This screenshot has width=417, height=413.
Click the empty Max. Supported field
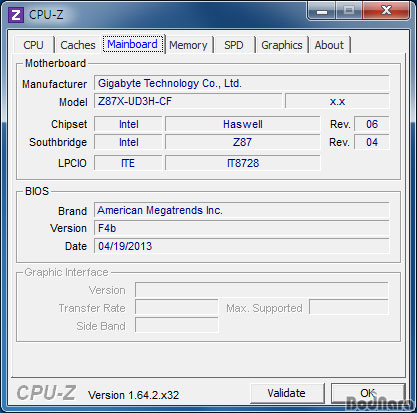pyautogui.click(x=349, y=307)
